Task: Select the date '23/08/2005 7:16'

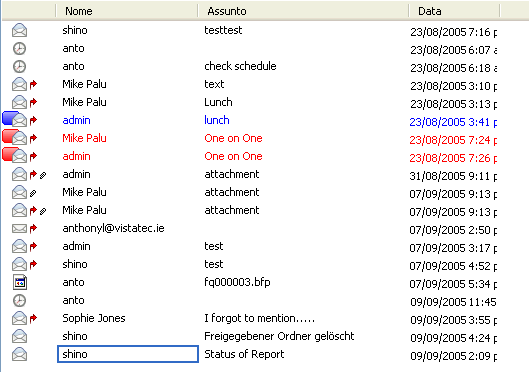Action: click(x=449, y=32)
